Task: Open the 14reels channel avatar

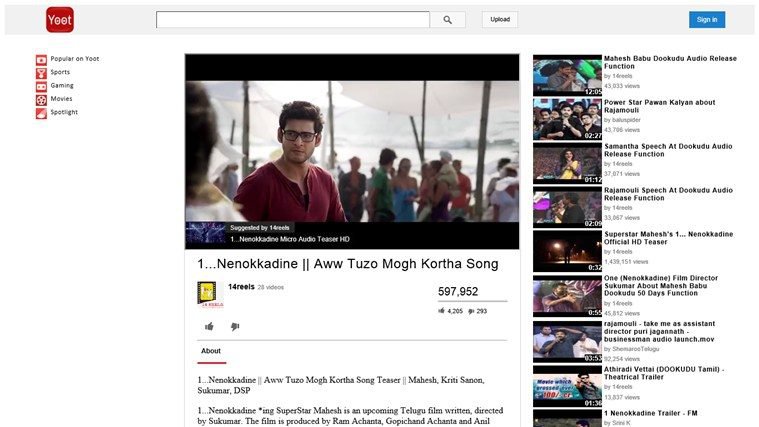Action: point(210,294)
